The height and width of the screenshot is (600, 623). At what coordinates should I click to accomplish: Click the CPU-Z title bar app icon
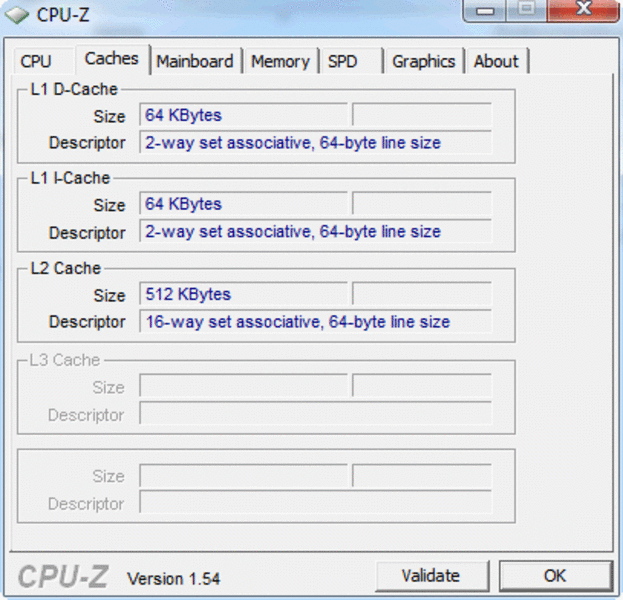(17, 15)
